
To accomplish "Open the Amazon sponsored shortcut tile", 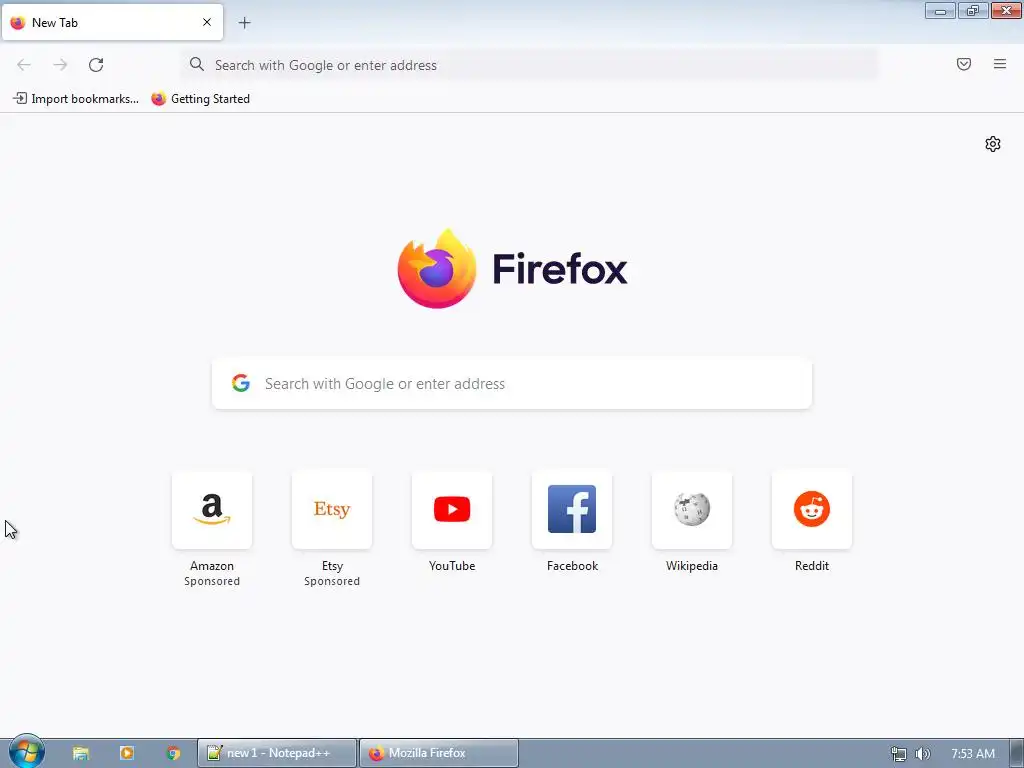I will [212, 510].
